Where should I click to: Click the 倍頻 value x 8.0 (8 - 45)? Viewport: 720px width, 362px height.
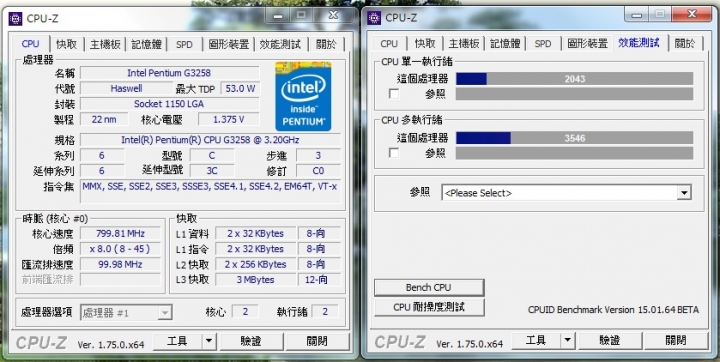[120, 249]
